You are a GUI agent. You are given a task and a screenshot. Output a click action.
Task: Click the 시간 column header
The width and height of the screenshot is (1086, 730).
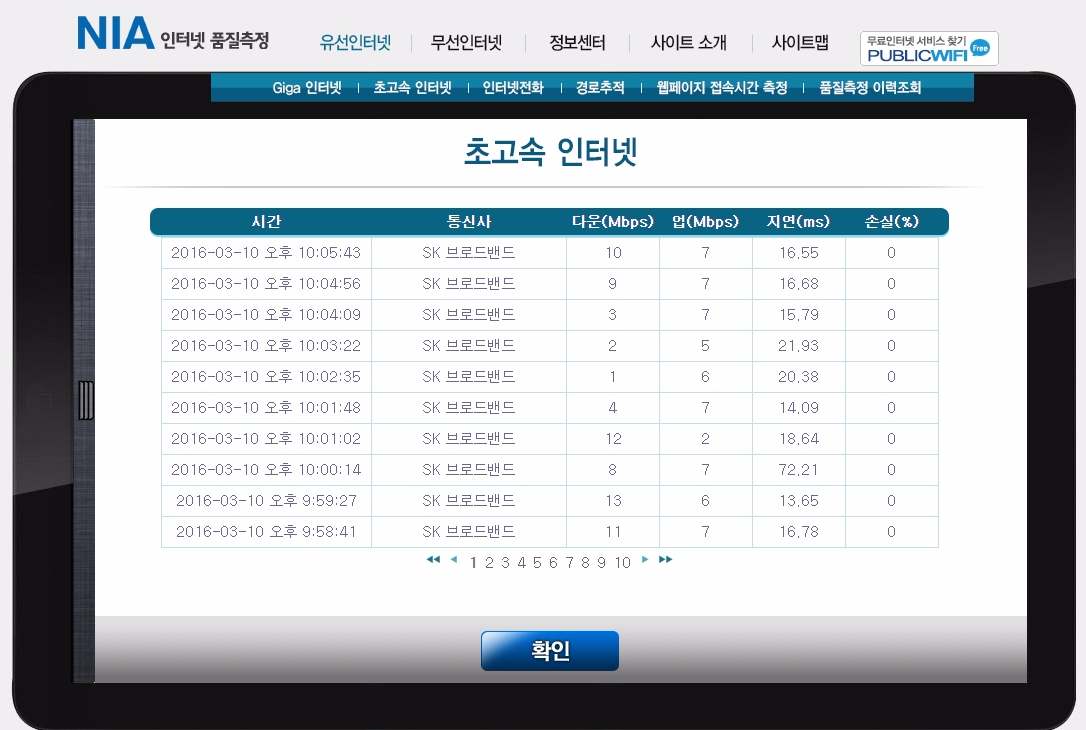point(266,222)
